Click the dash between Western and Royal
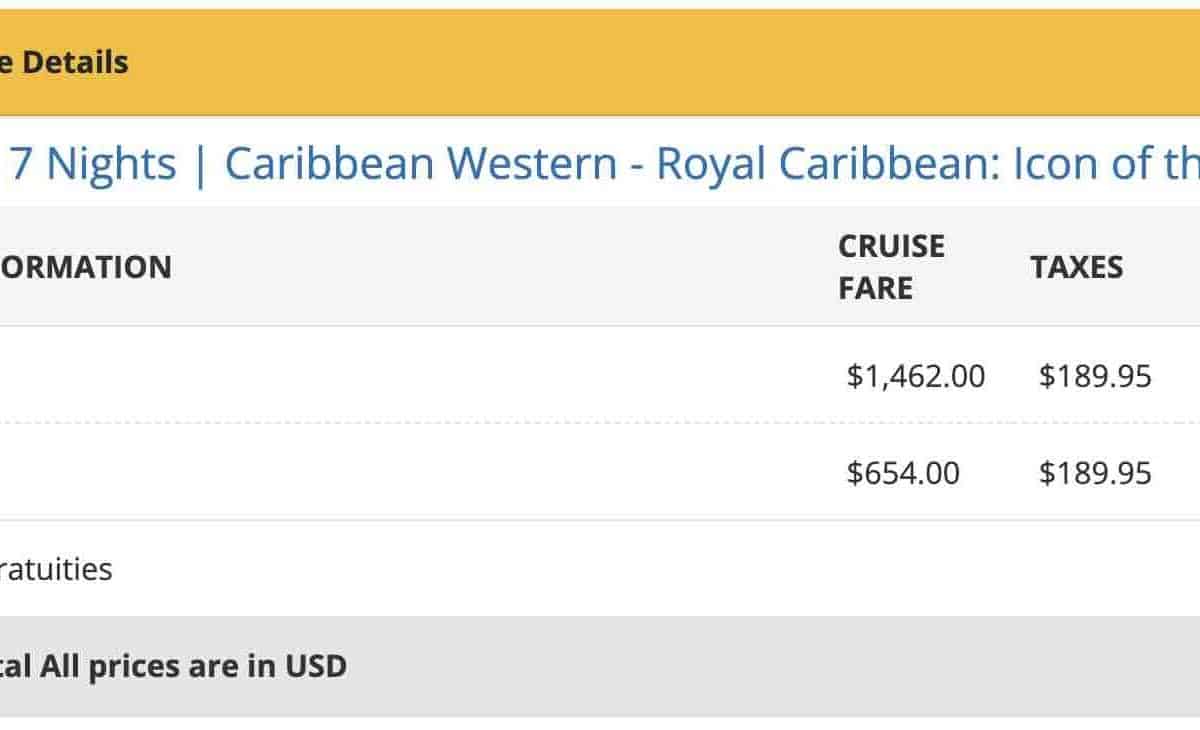The image size is (1200, 730). (636, 165)
